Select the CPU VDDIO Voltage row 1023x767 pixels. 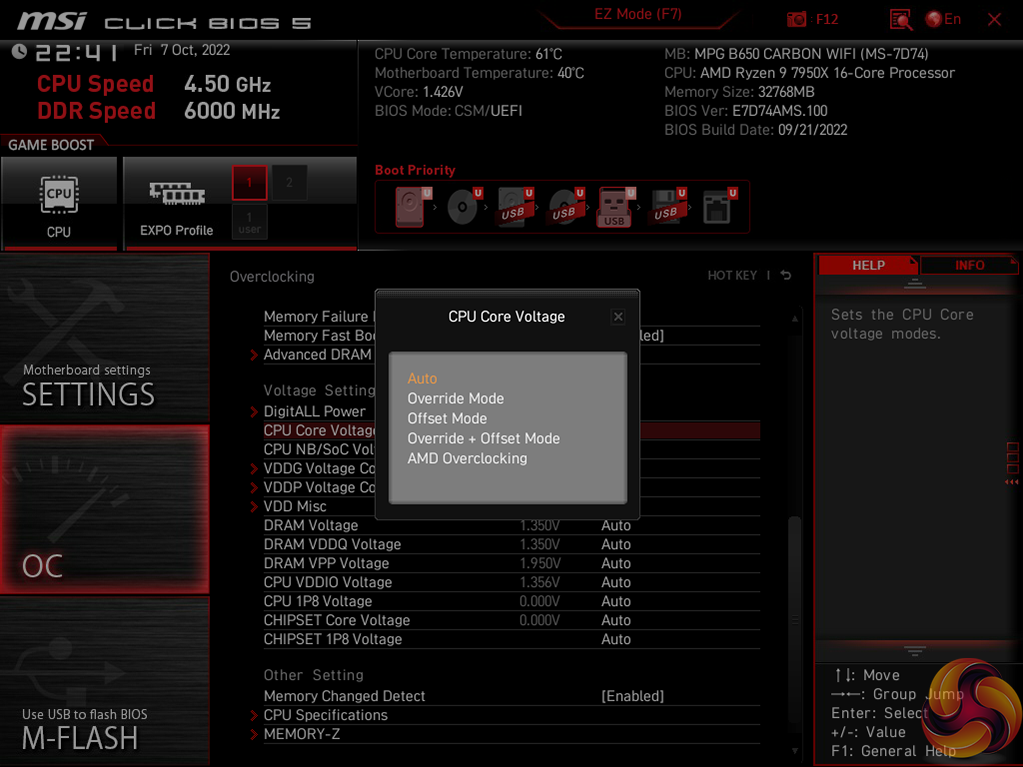tap(512, 582)
